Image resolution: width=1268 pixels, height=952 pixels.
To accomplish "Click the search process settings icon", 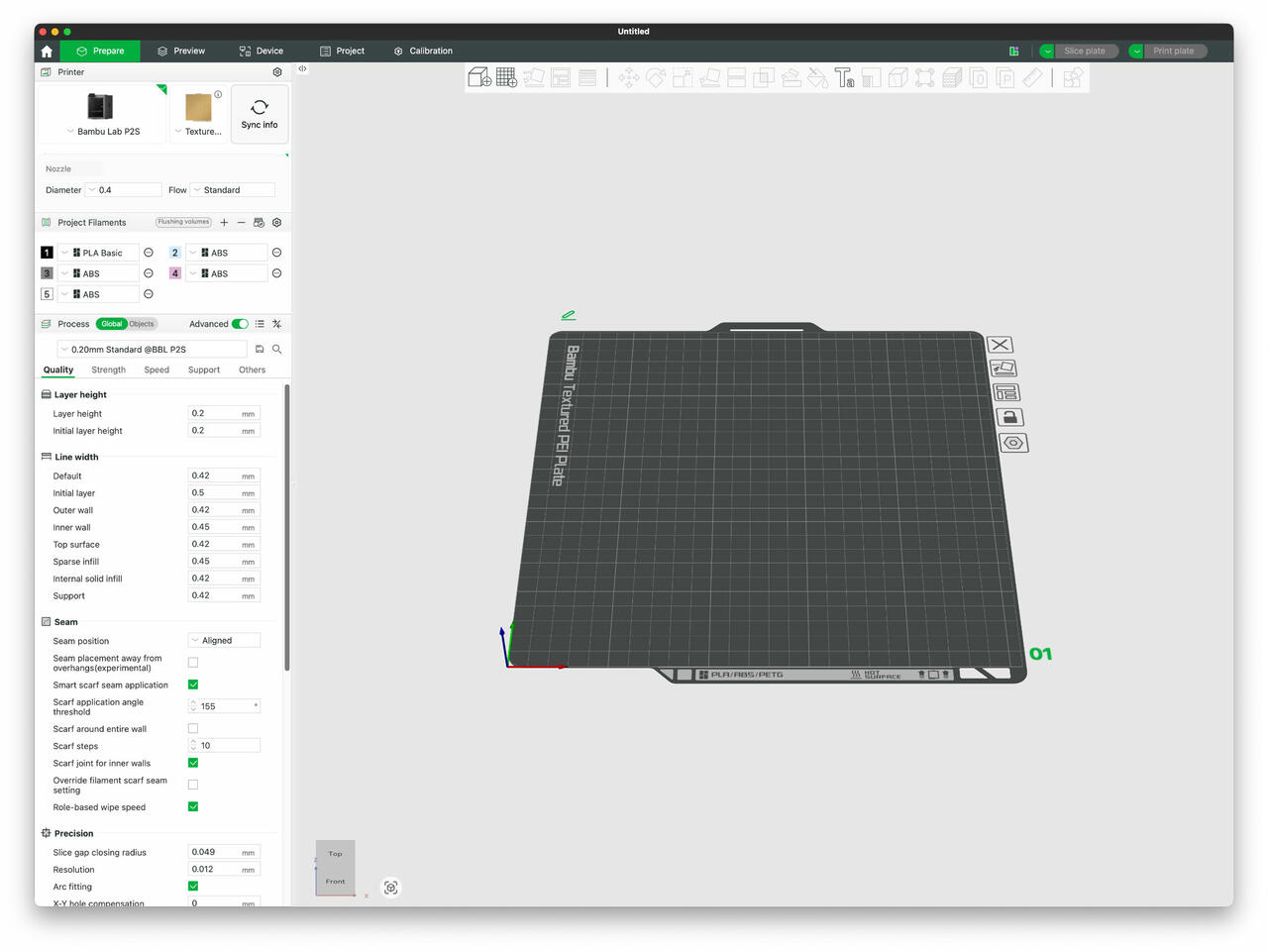I will [277, 350].
